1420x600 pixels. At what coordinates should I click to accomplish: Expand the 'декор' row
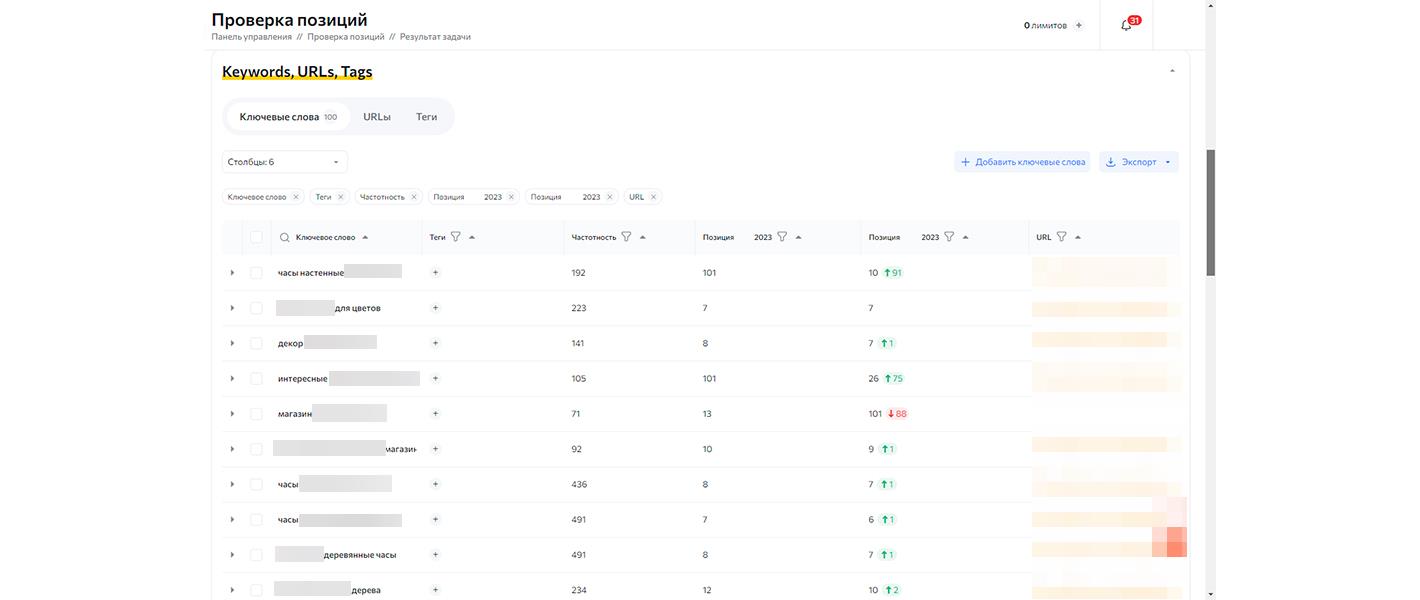tap(232, 343)
